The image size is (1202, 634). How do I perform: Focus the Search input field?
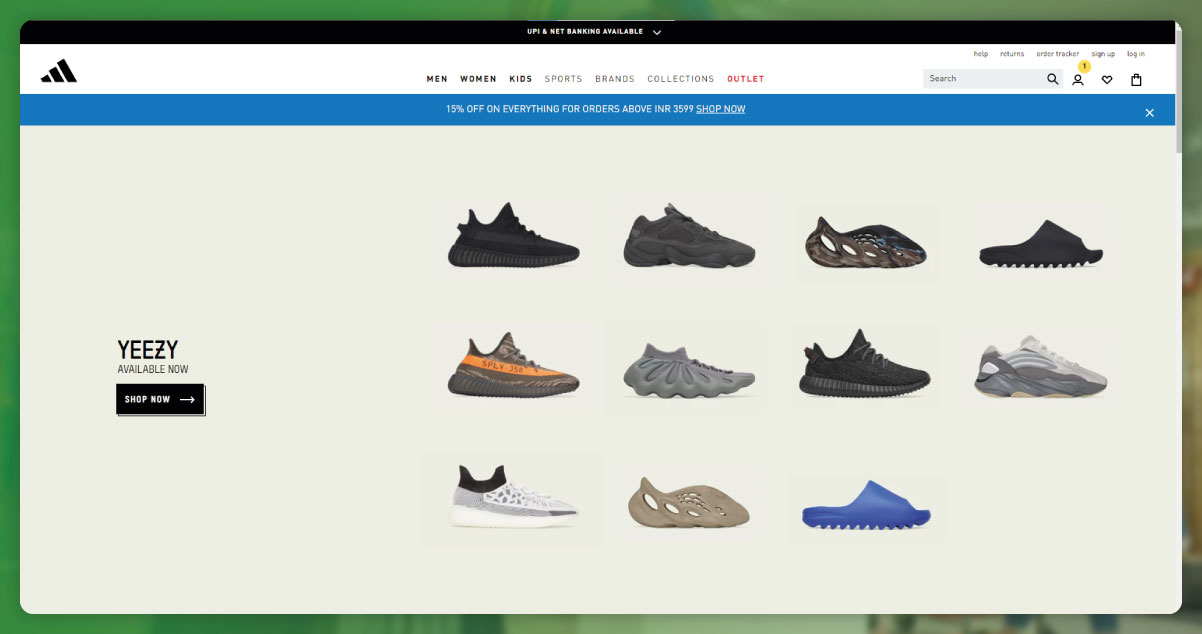(984, 79)
